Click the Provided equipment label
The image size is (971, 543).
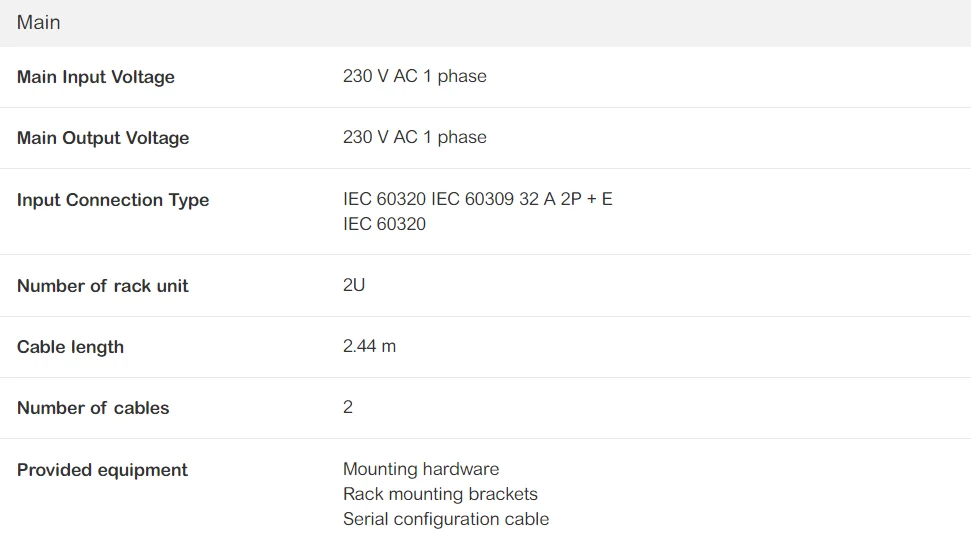tap(102, 470)
